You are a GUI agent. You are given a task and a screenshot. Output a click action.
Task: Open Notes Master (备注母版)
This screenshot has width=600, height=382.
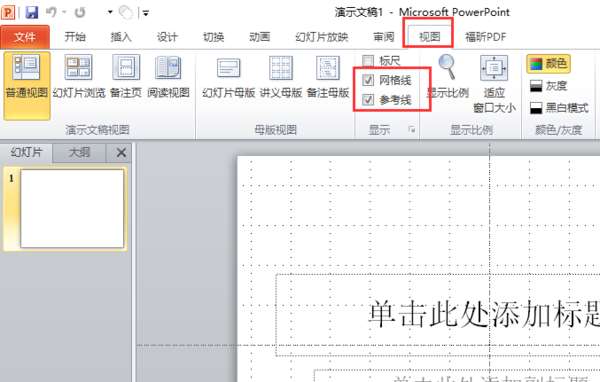[328, 77]
